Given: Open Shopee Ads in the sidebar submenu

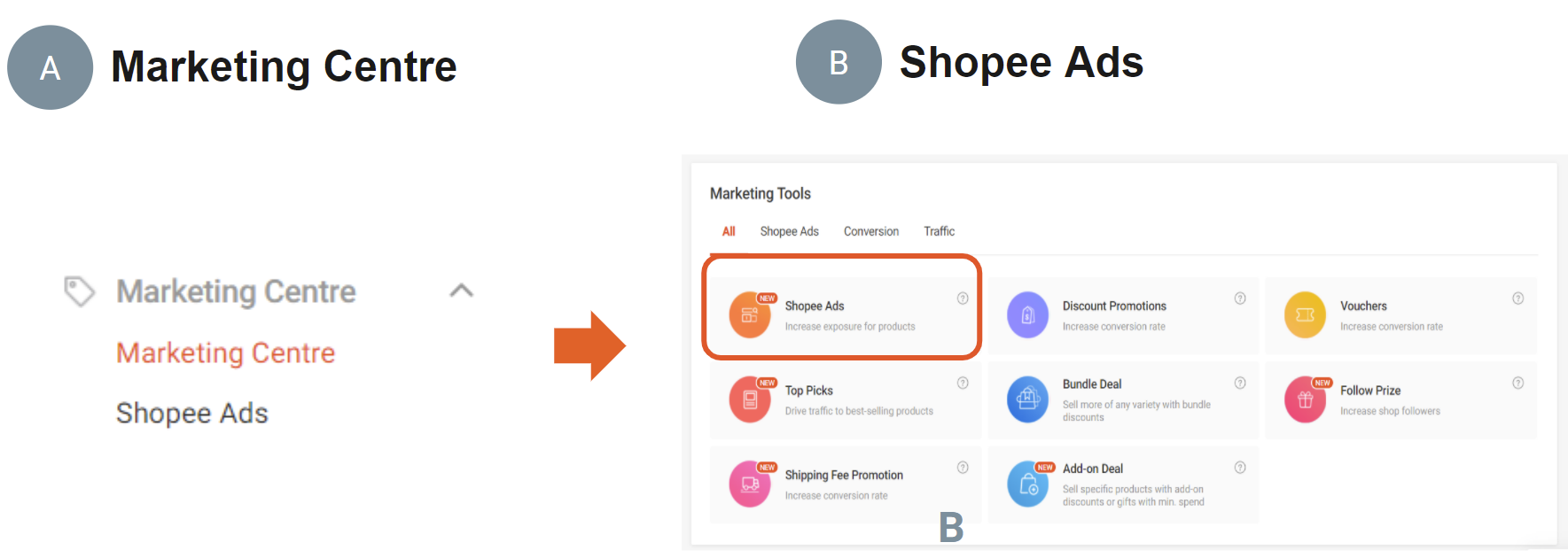Looking at the screenshot, I should pyautogui.click(x=191, y=413).
